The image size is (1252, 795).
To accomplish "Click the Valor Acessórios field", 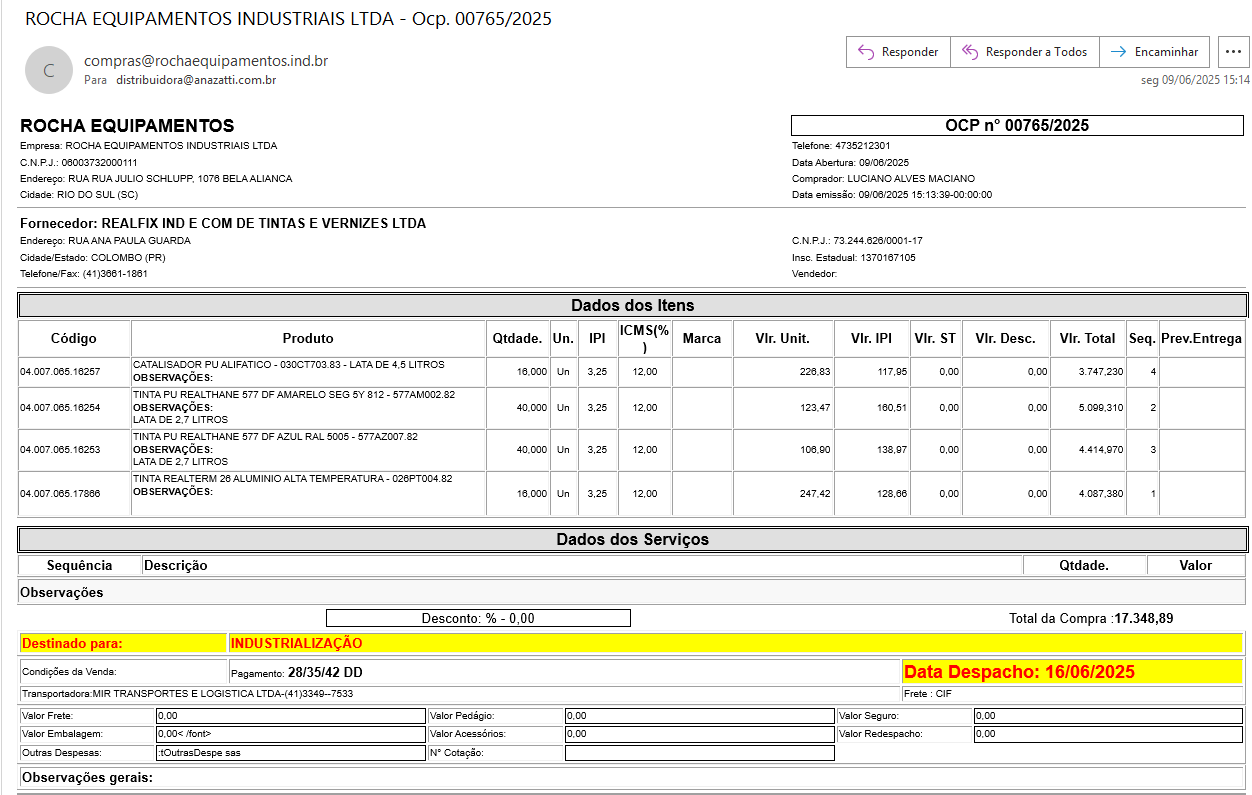I will pyautogui.click(x=699, y=734).
